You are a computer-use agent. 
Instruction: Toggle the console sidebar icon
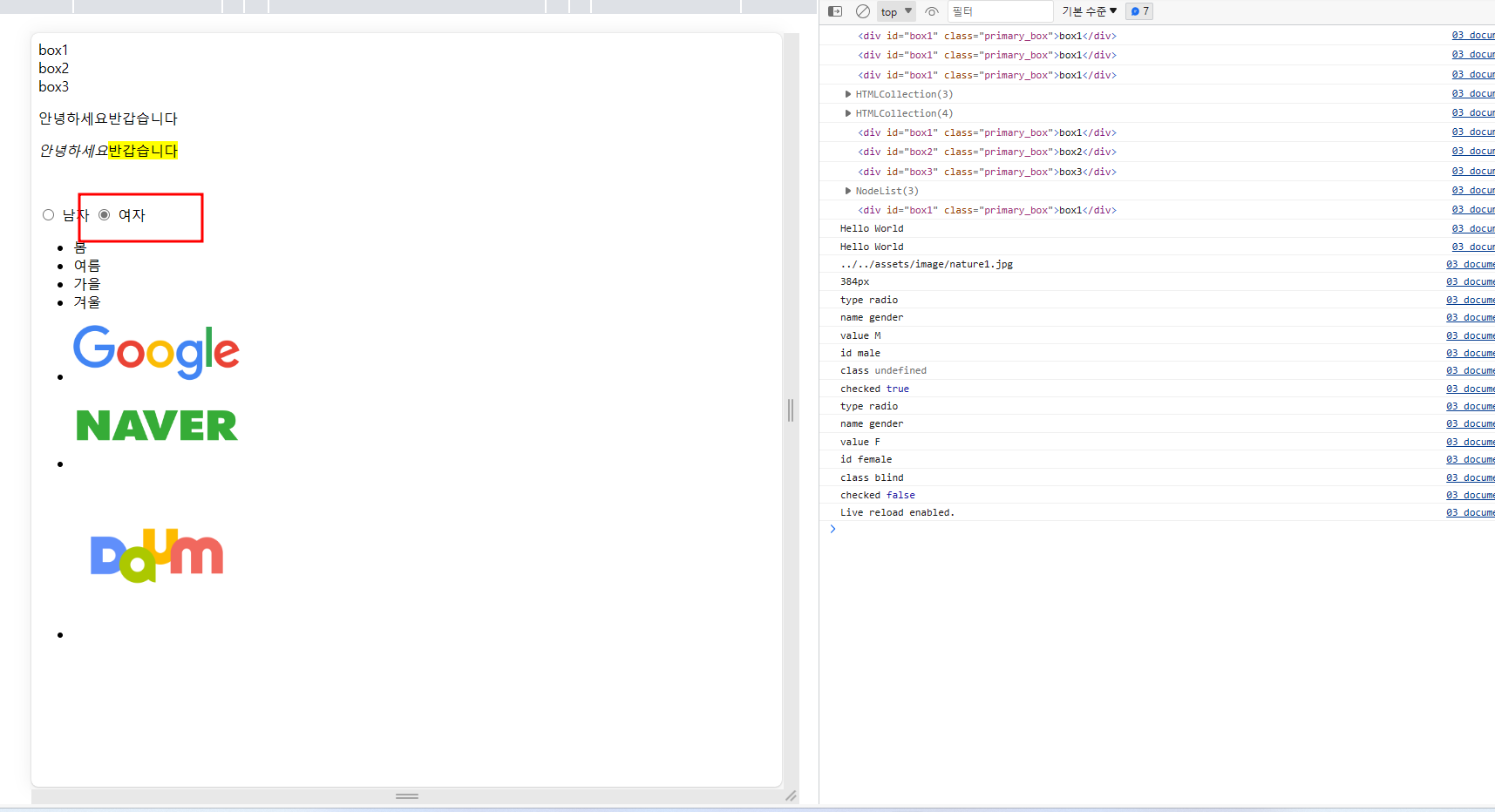[835, 11]
